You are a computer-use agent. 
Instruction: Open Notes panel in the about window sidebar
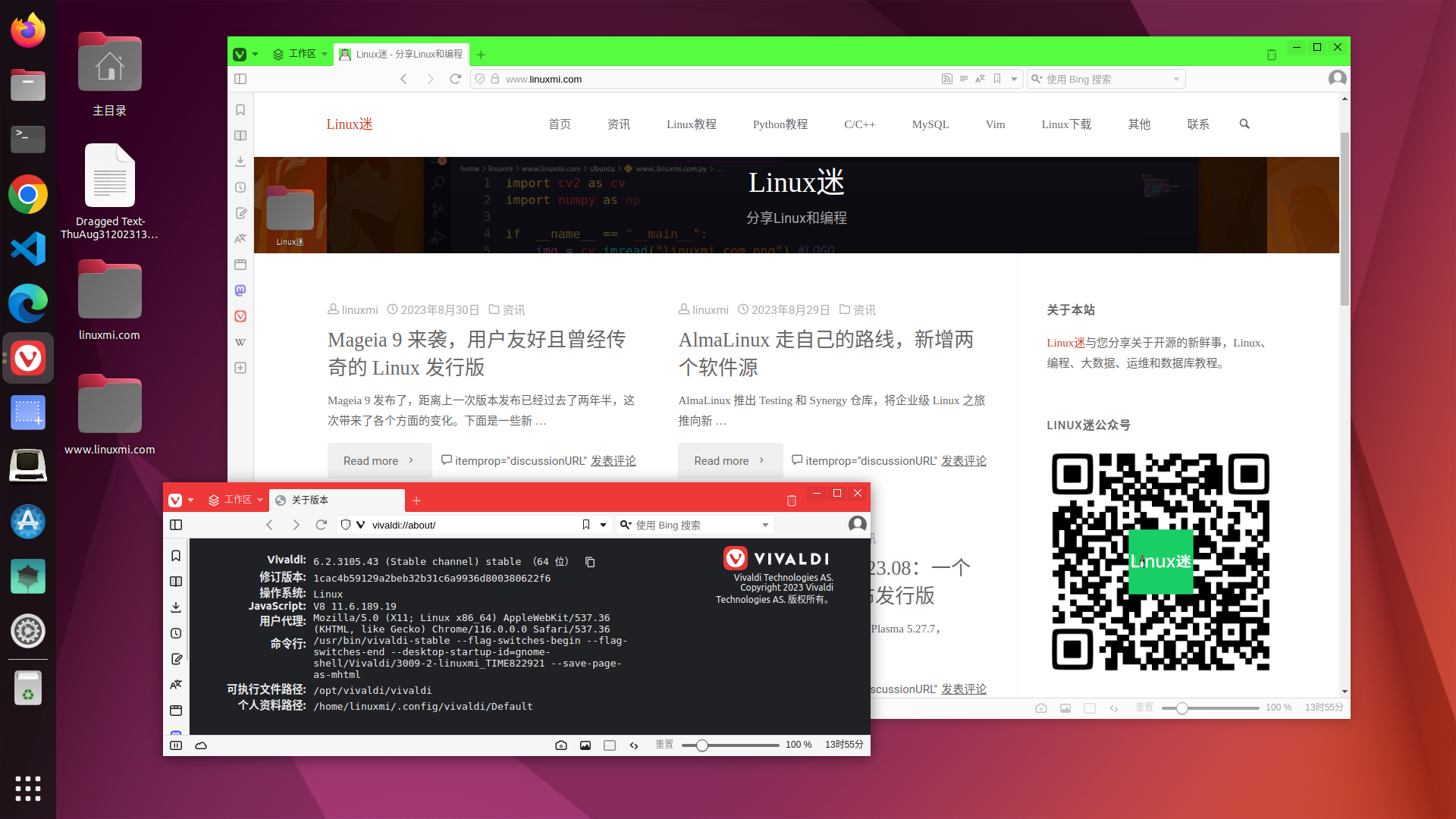click(x=176, y=659)
